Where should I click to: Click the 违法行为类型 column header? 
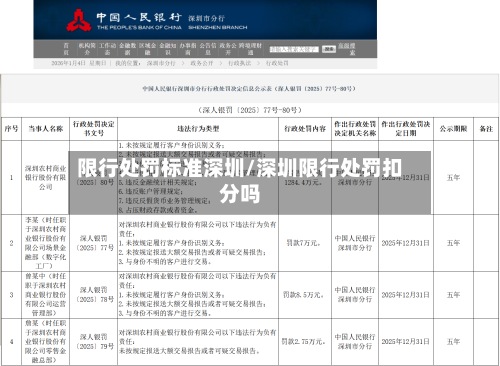click(198, 129)
